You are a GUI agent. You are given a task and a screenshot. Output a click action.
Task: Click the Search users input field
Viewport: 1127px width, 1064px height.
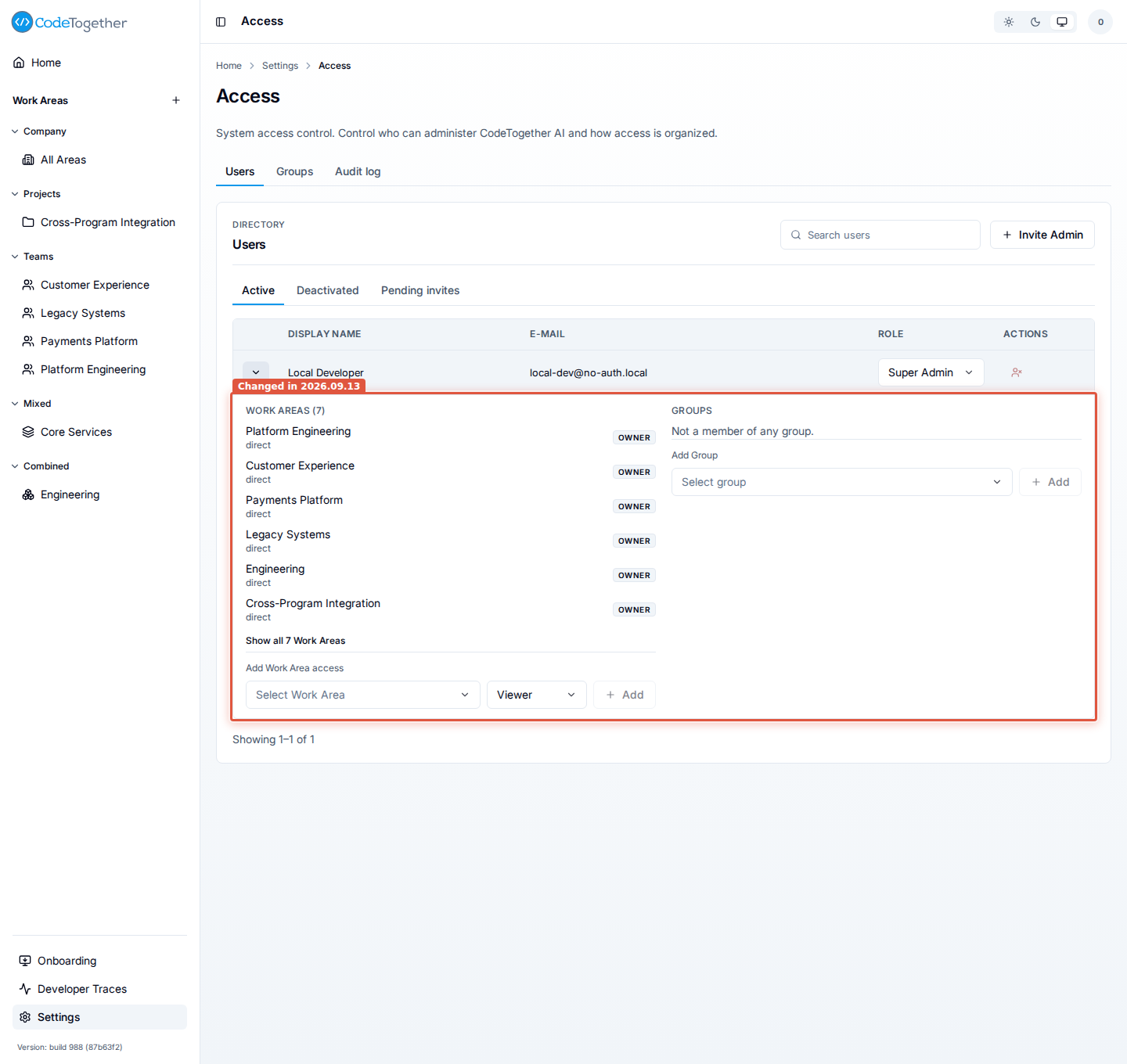[x=880, y=235]
